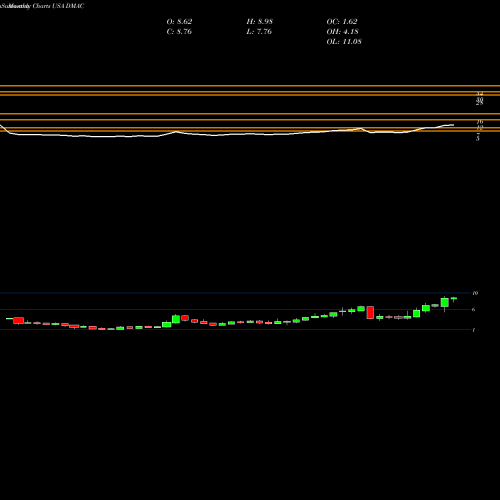500x500 pixels.
Task: Click the 'OL: 11.08' reading
Action: (x=344, y=41)
